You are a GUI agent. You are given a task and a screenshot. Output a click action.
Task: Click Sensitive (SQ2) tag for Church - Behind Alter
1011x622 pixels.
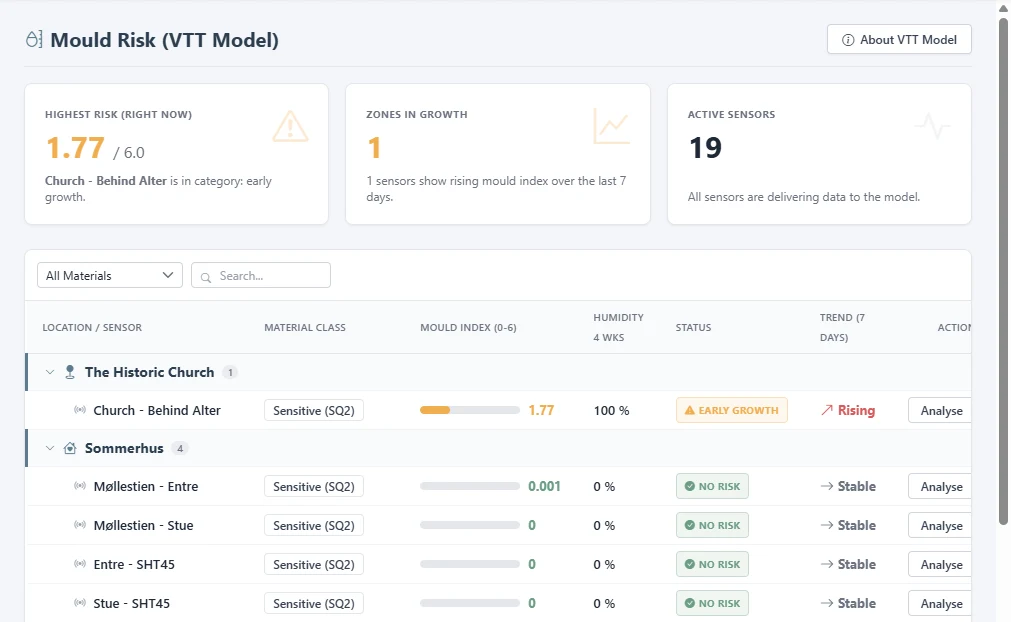click(314, 411)
